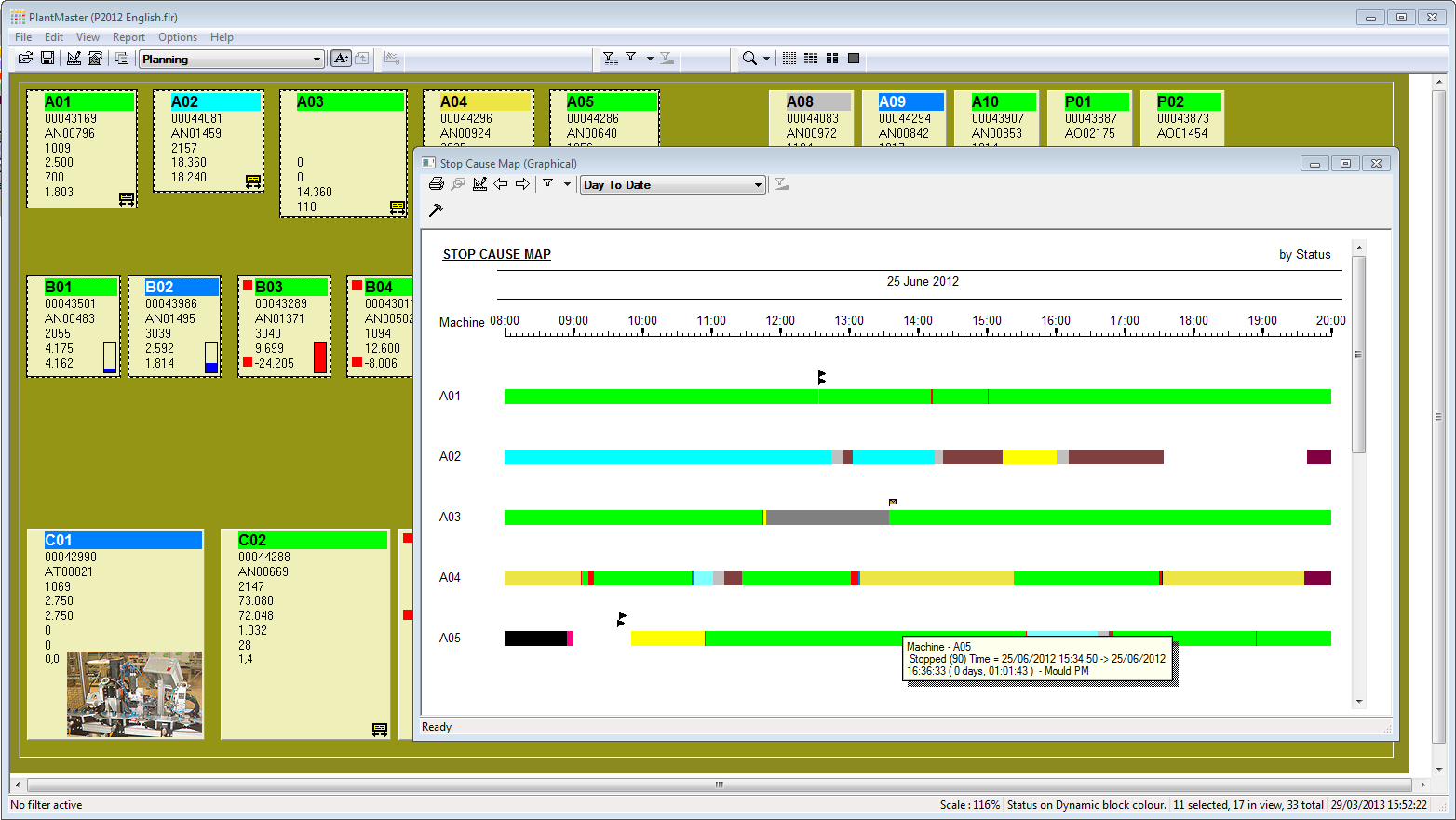Click the hammer tool icon

tap(436, 210)
